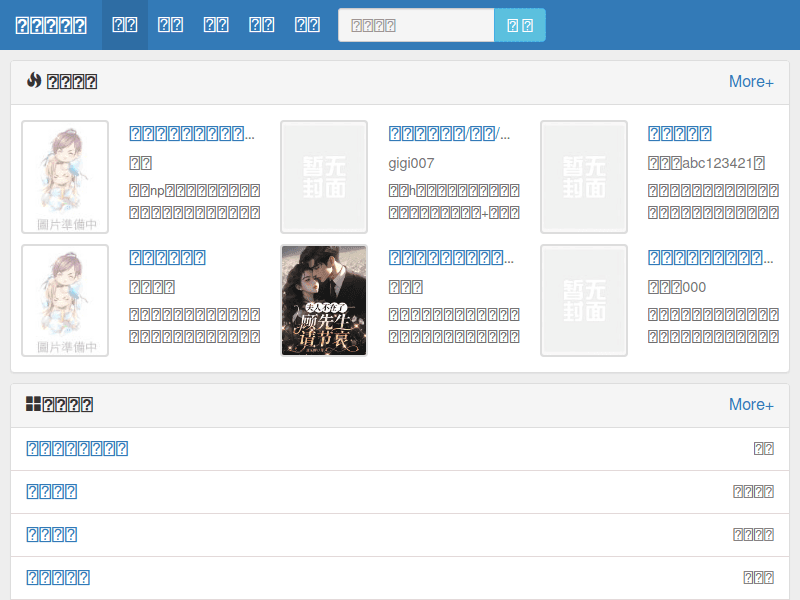
Task: Open title link next to the couple cover
Action: coord(450,258)
